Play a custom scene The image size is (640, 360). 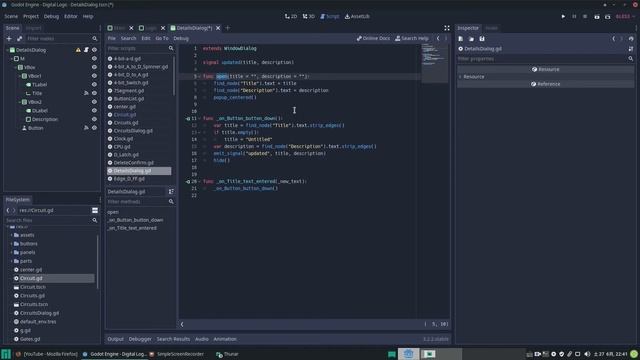click(607, 16)
